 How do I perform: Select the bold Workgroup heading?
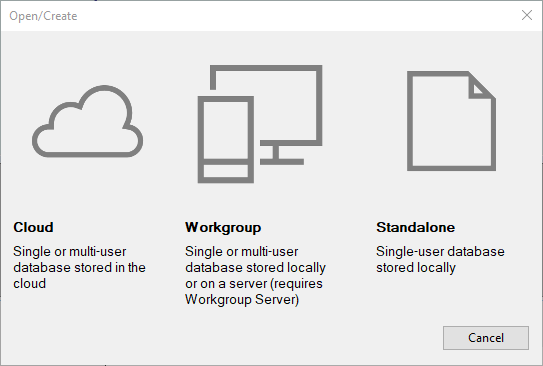(x=223, y=227)
